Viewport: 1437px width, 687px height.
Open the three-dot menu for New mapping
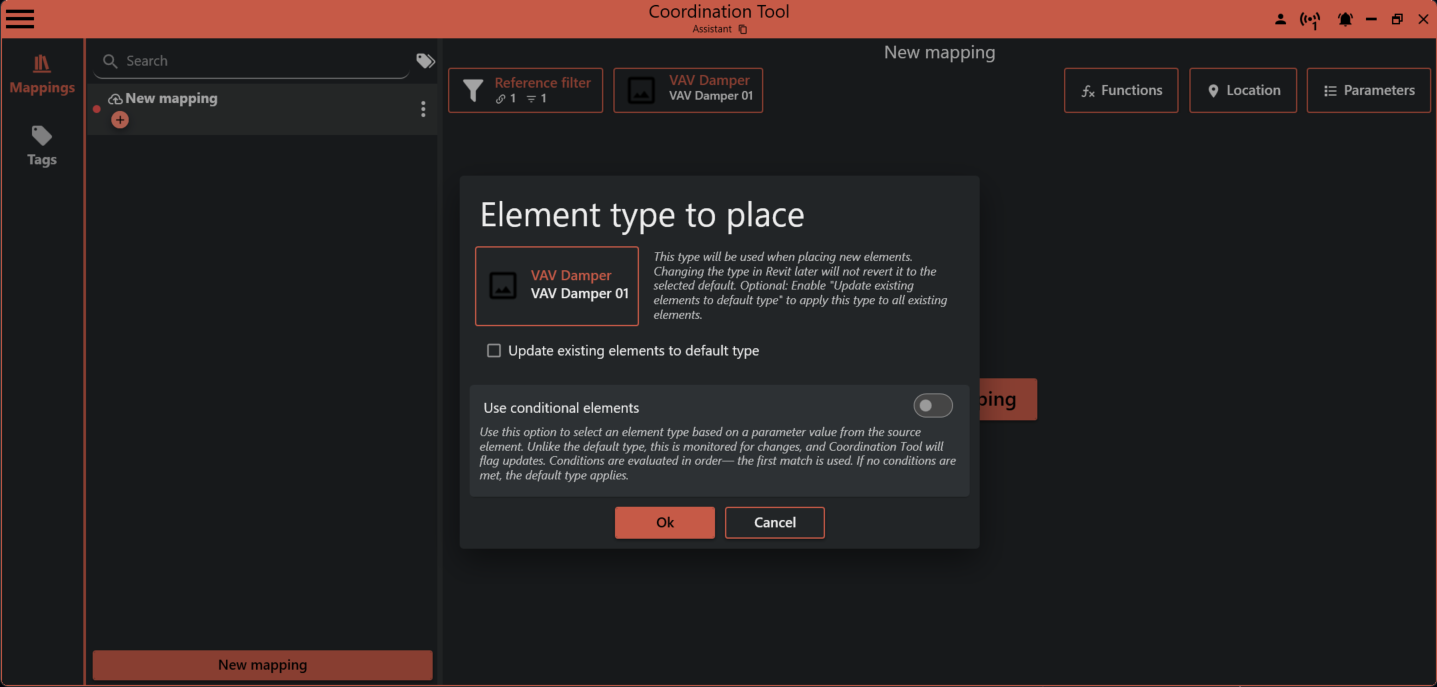[423, 108]
